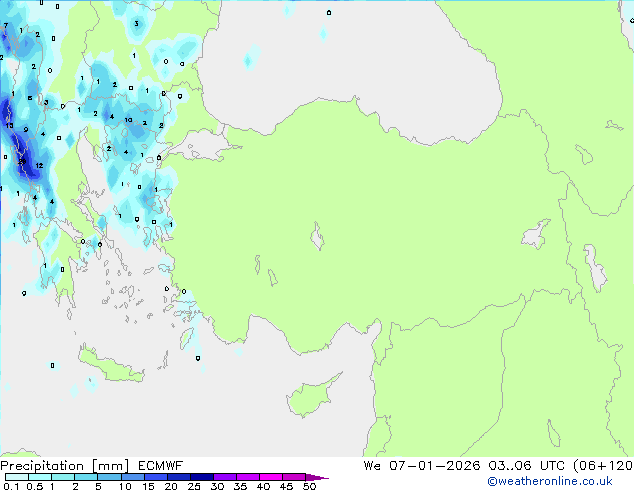The image size is (634, 490).
Task: Click the 5–10 mm legend swatch
Action: 109,477
